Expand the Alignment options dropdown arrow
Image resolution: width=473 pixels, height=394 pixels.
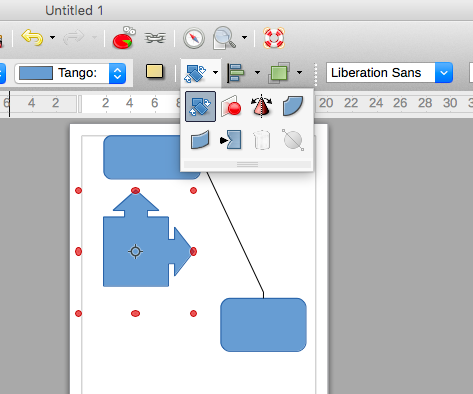[x=257, y=72]
